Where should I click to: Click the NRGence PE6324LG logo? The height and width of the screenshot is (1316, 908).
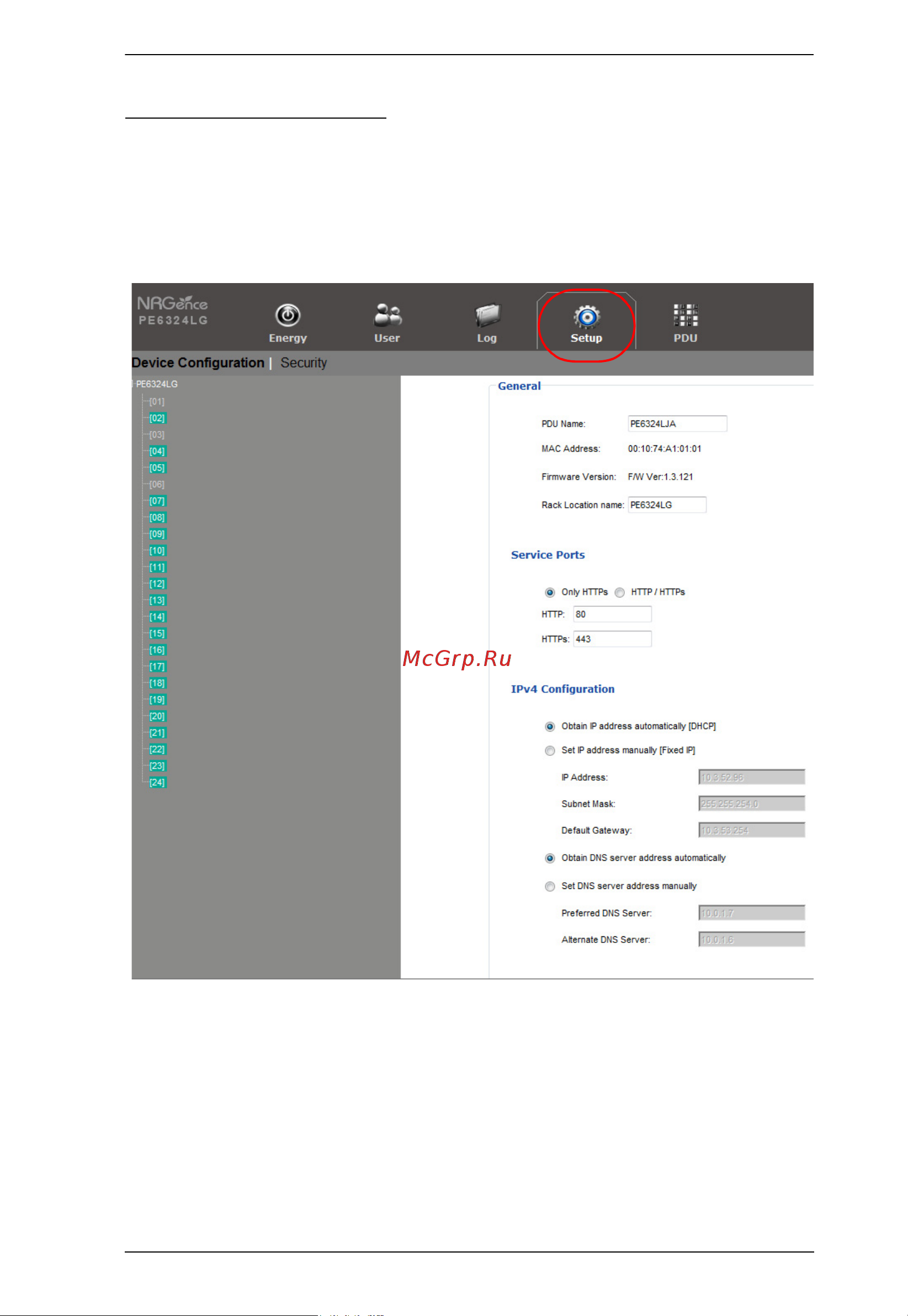173,311
